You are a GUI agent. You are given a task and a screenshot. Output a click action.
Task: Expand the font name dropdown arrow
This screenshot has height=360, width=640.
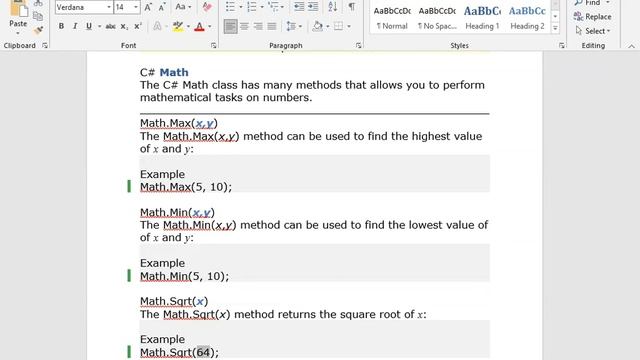(x=109, y=7)
